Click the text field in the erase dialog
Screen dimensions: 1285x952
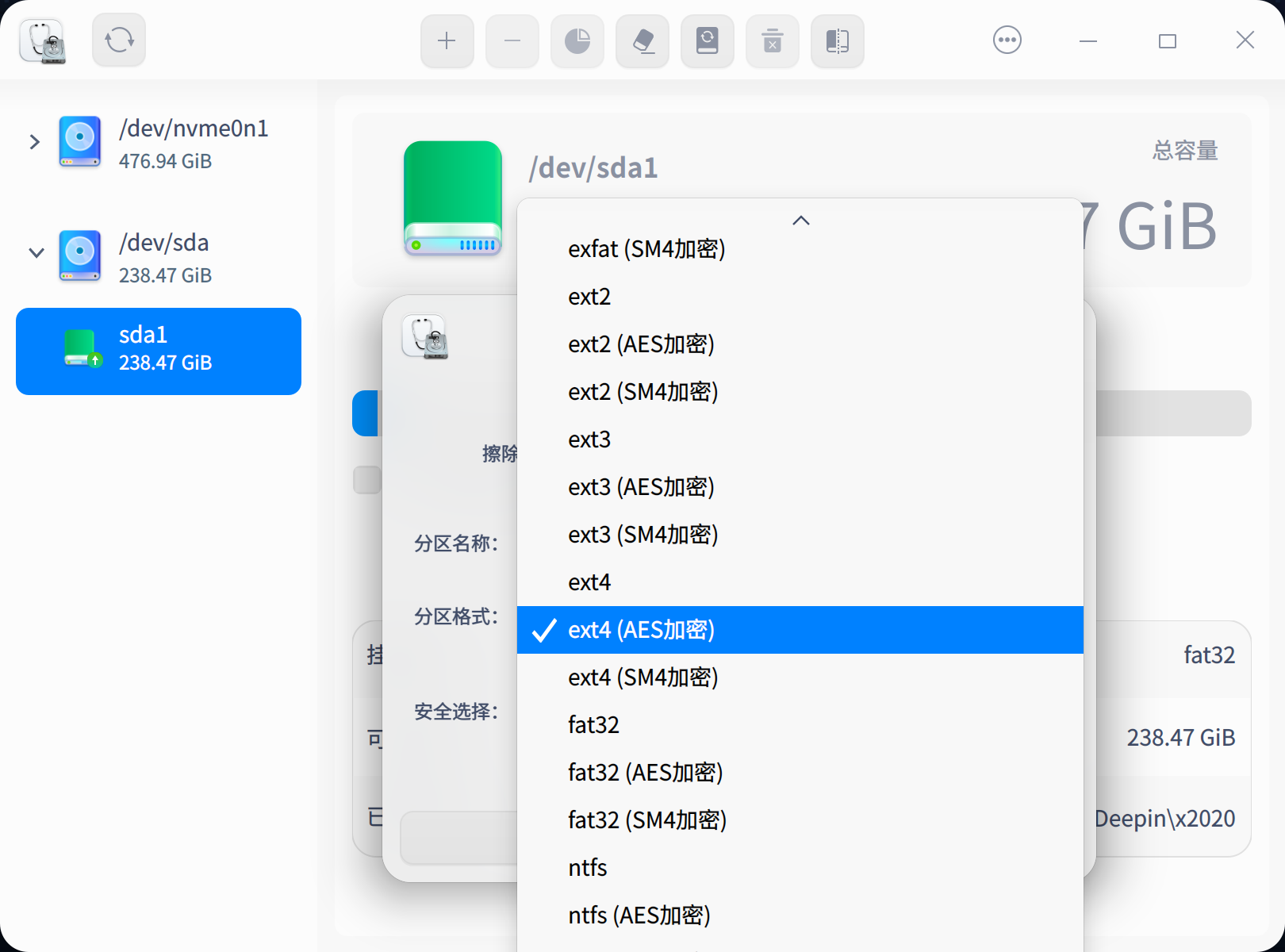(x=460, y=838)
